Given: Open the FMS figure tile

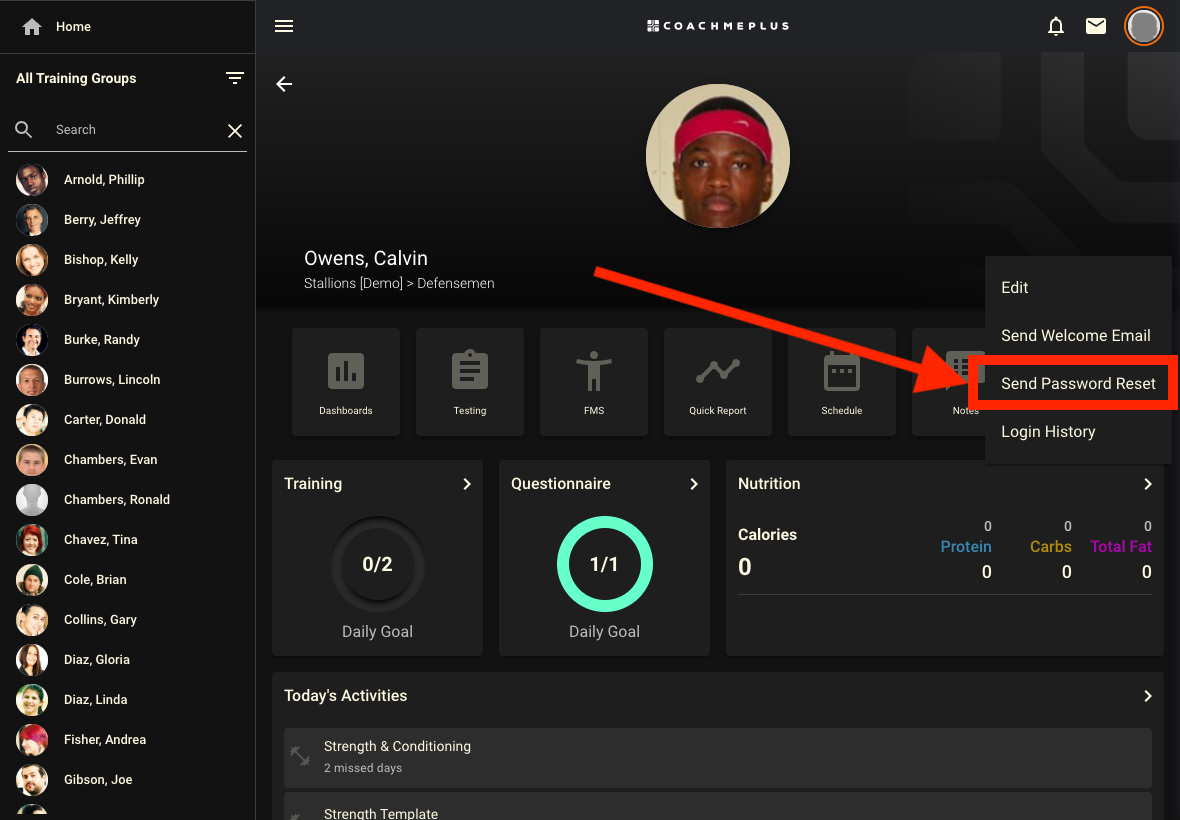Looking at the screenshot, I should (594, 382).
